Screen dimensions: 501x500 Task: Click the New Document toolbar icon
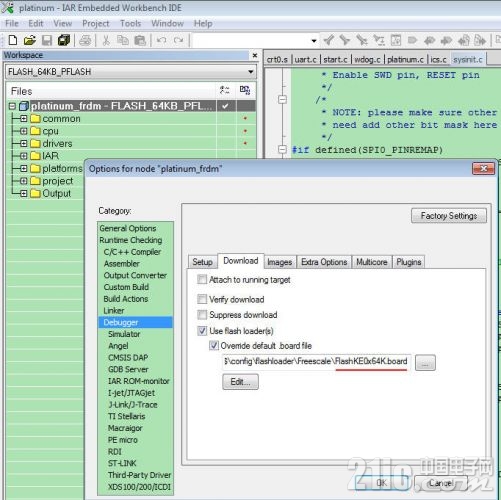point(13,40)
